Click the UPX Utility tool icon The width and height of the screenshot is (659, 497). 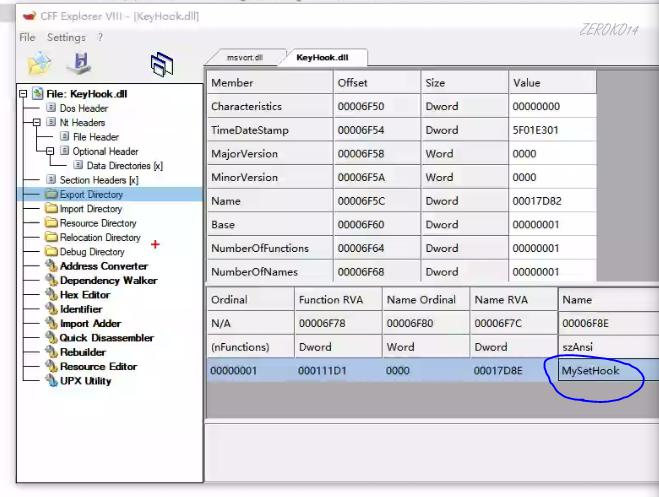tap(51, 381)
